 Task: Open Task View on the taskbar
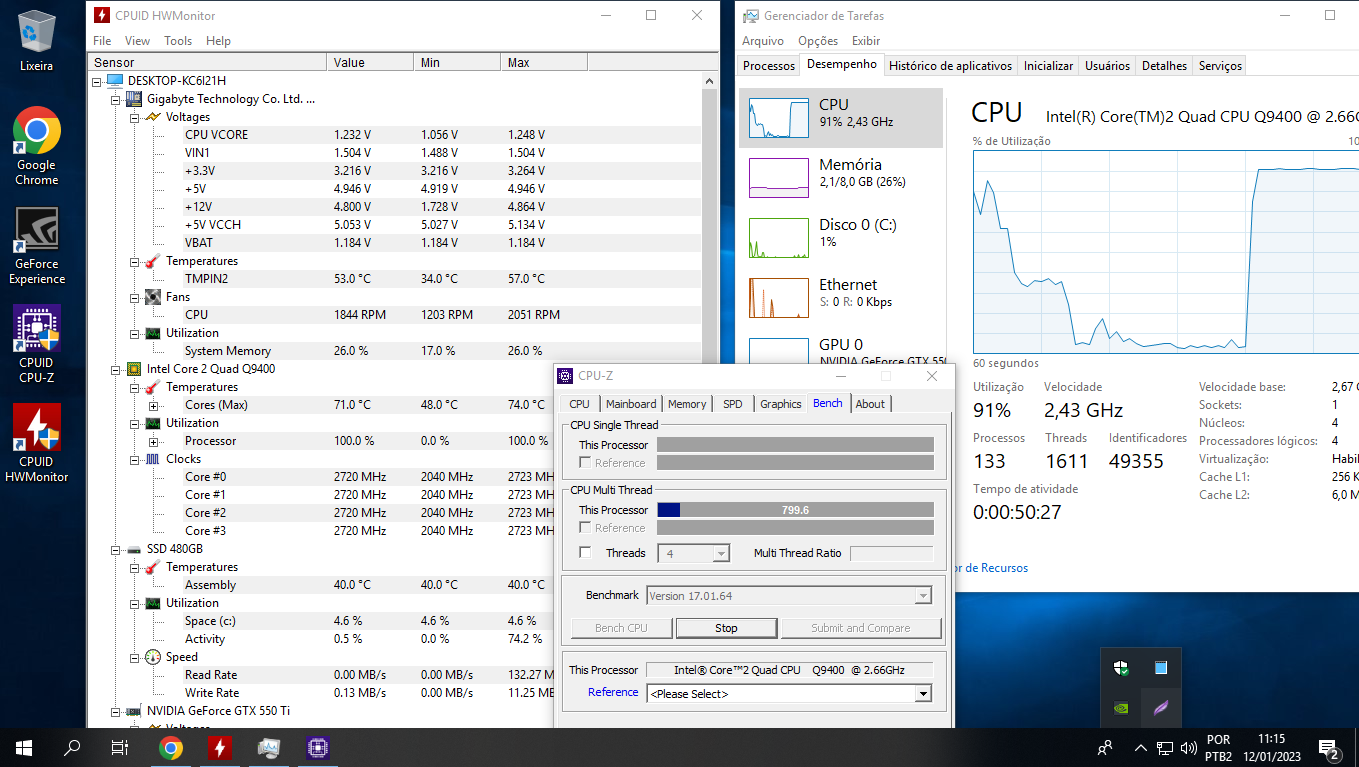click(119, 747)
